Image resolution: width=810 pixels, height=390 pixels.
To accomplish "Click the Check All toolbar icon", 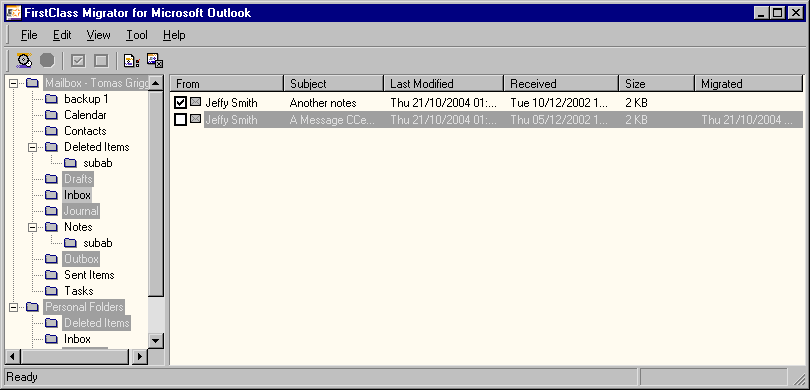I will pos(78,61).
